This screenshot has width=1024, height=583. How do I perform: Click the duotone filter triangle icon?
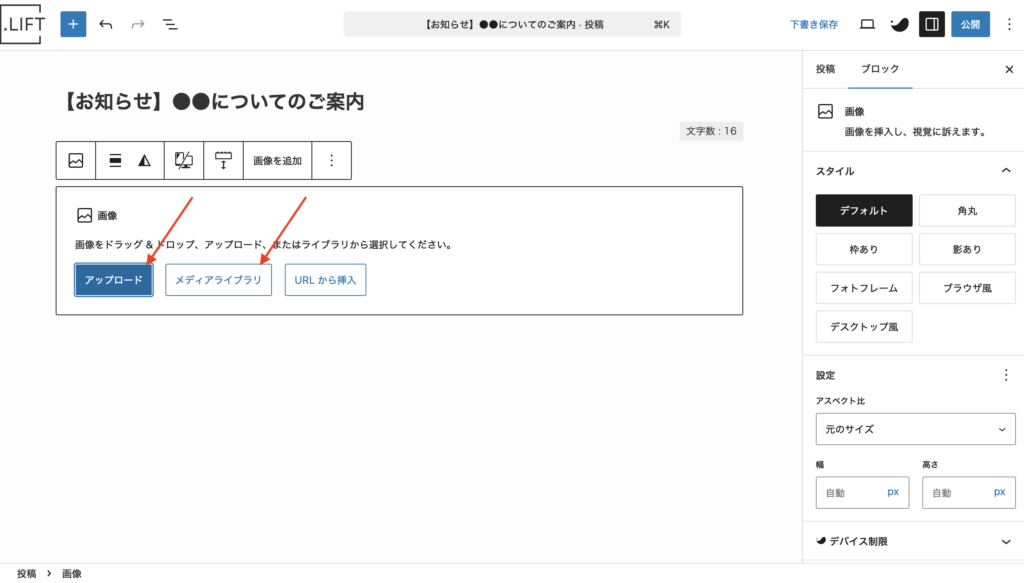pyautogui.click(x=144, y=160)
